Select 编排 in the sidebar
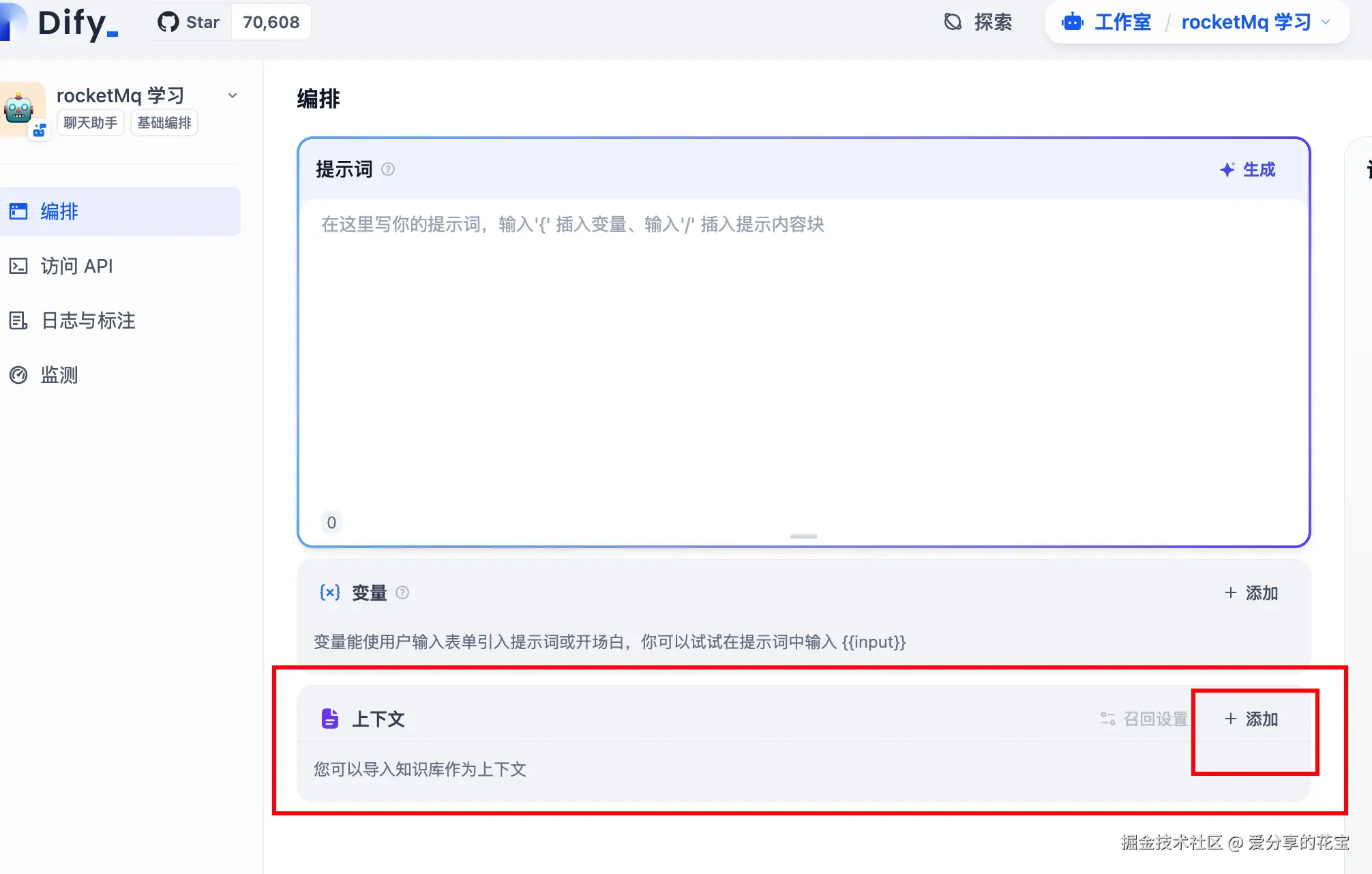This screenshot has height=874, width=1372. (59, 211)
